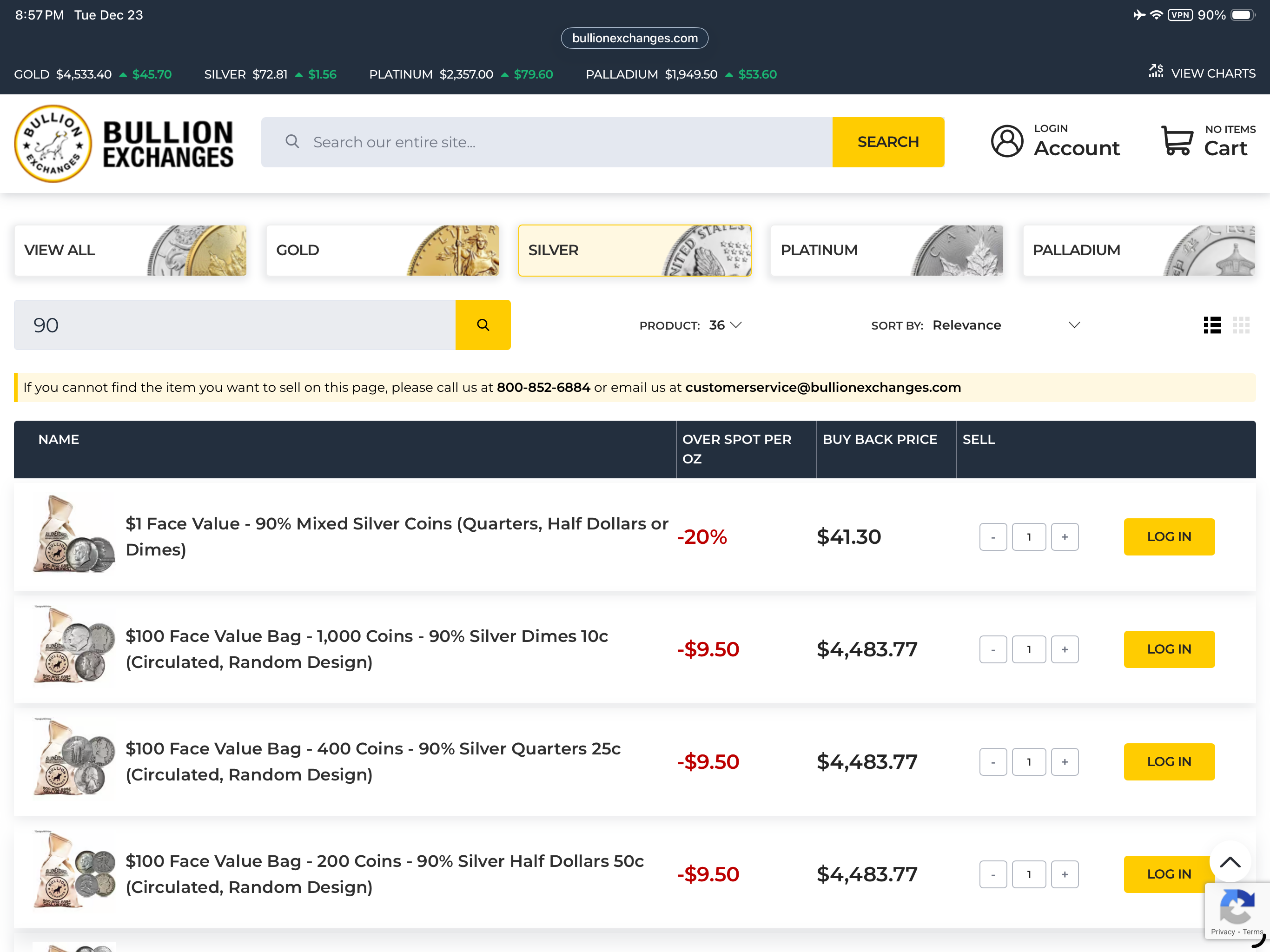Expand the Product count 36 dropdown
This screenshot has height=952, width=1270.
point(726,325)
